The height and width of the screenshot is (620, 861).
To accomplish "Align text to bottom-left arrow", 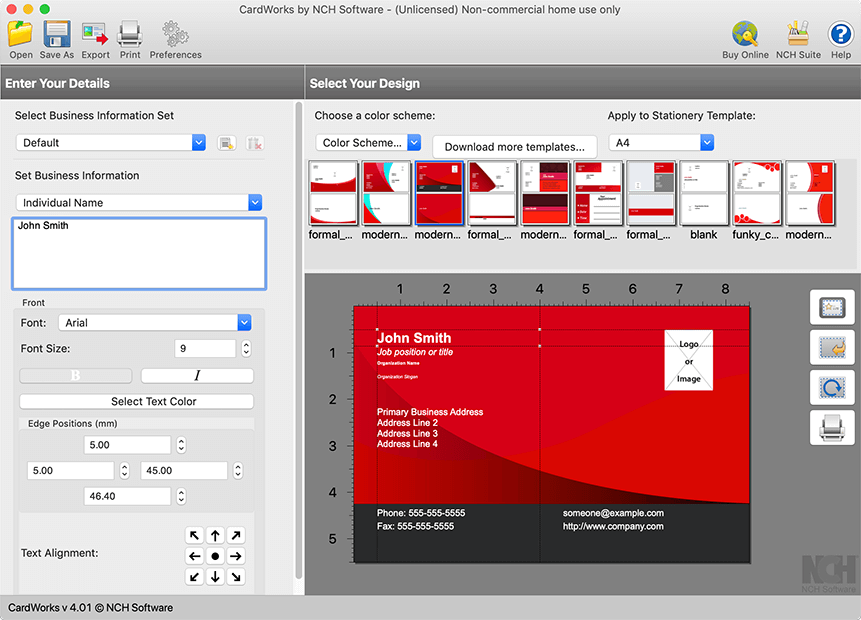I will click(x=194, y=577).
